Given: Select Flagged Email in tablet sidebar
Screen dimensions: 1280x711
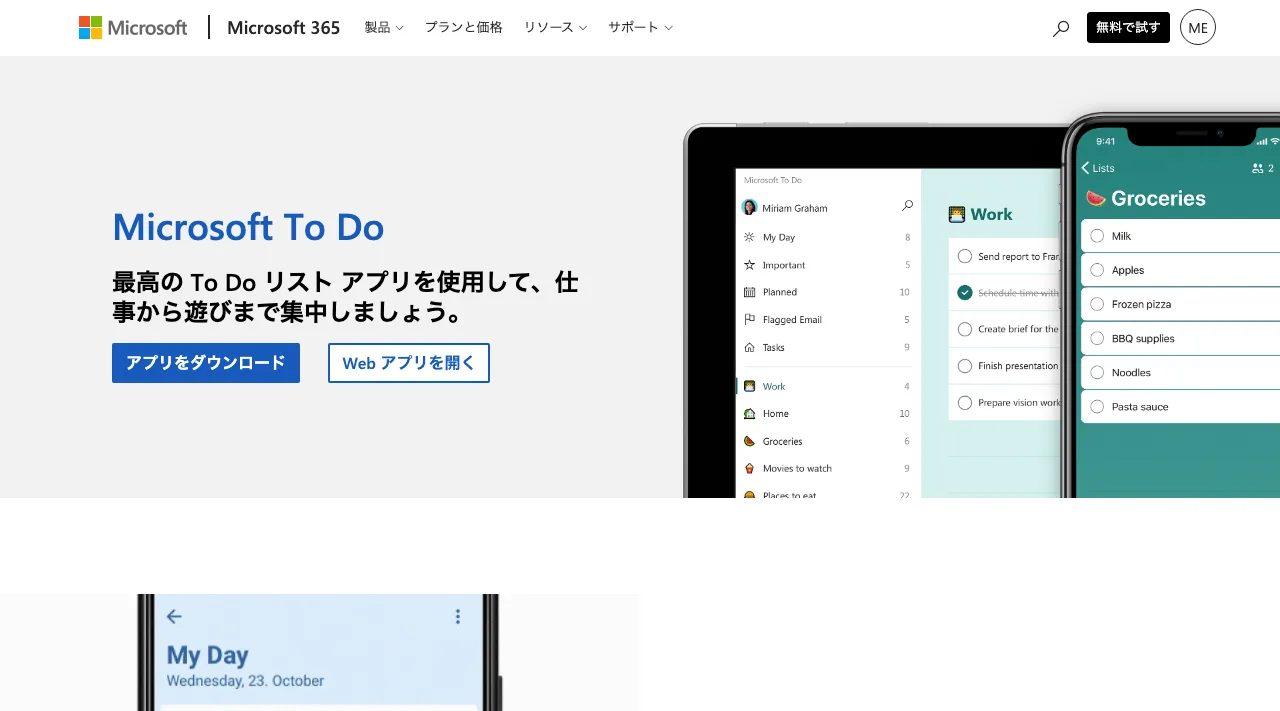Looking at the screenshot, I should [x=826, y=320].
